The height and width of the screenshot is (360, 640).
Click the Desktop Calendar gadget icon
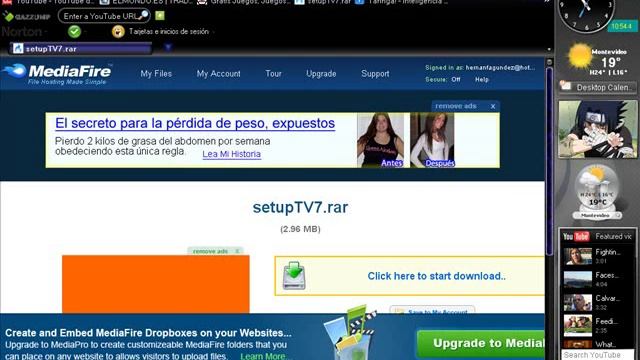(x=566, y=86)
